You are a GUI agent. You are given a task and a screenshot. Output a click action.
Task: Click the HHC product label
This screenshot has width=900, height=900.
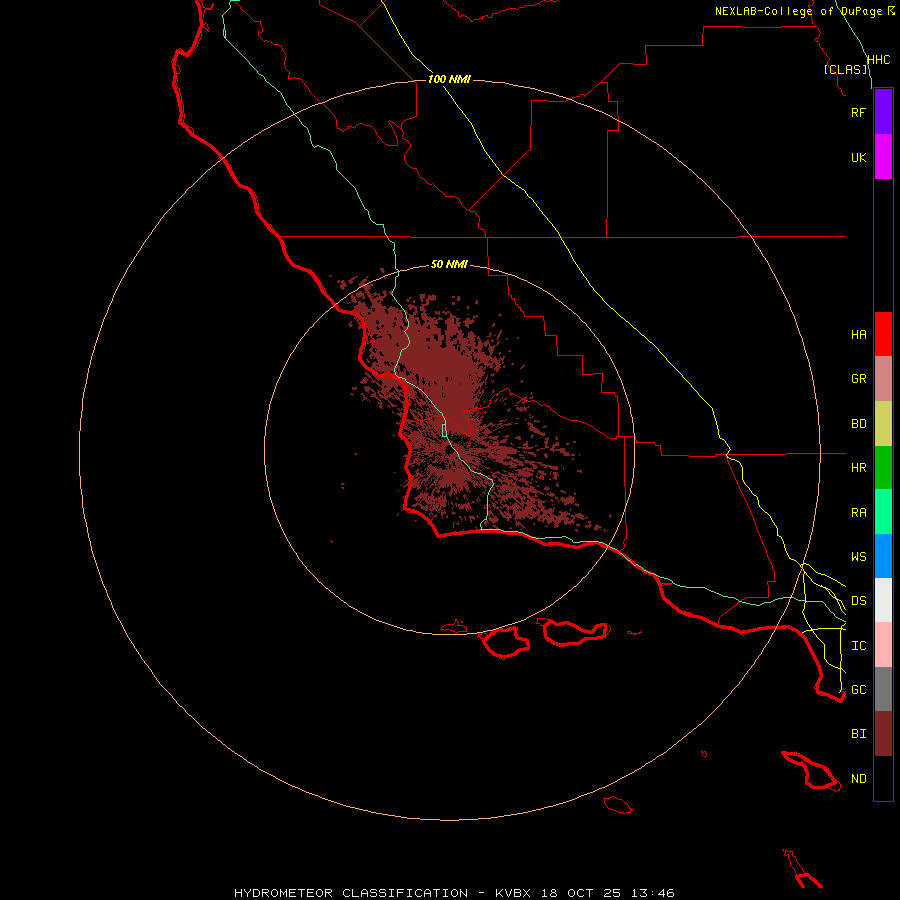(878, 60)
